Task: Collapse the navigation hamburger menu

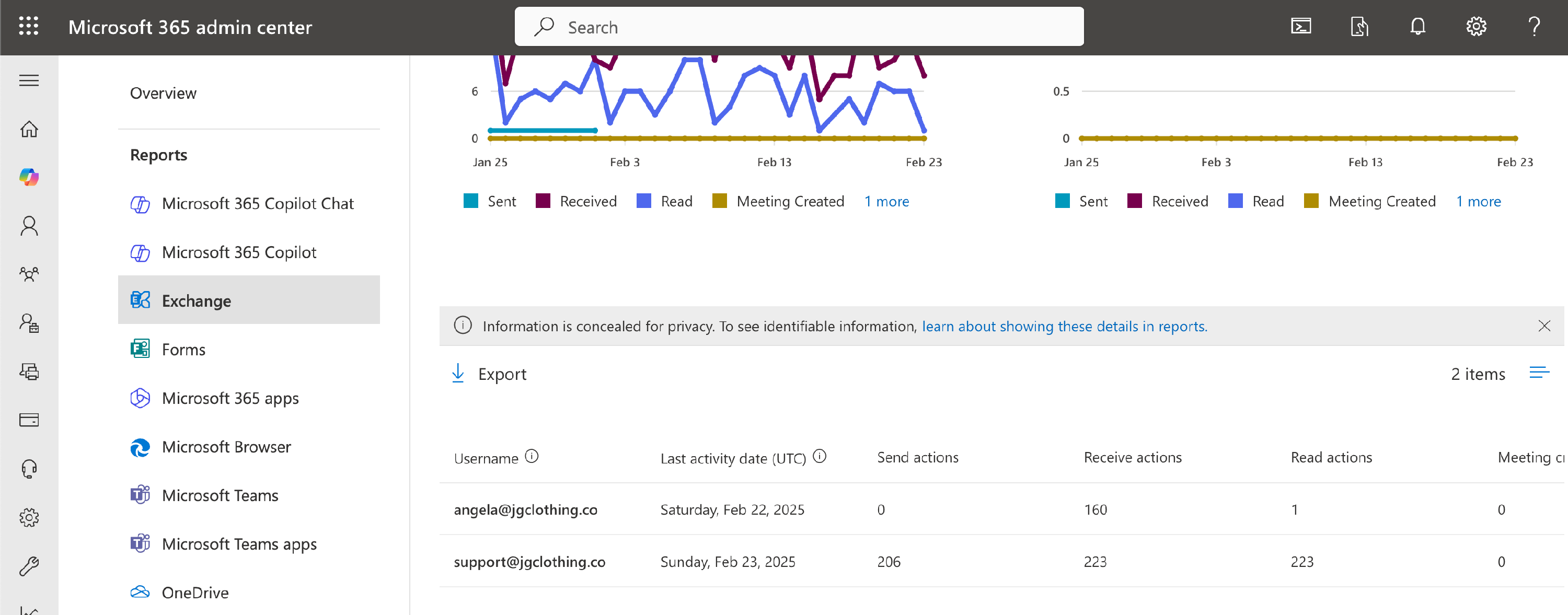Action: point(29,80)
